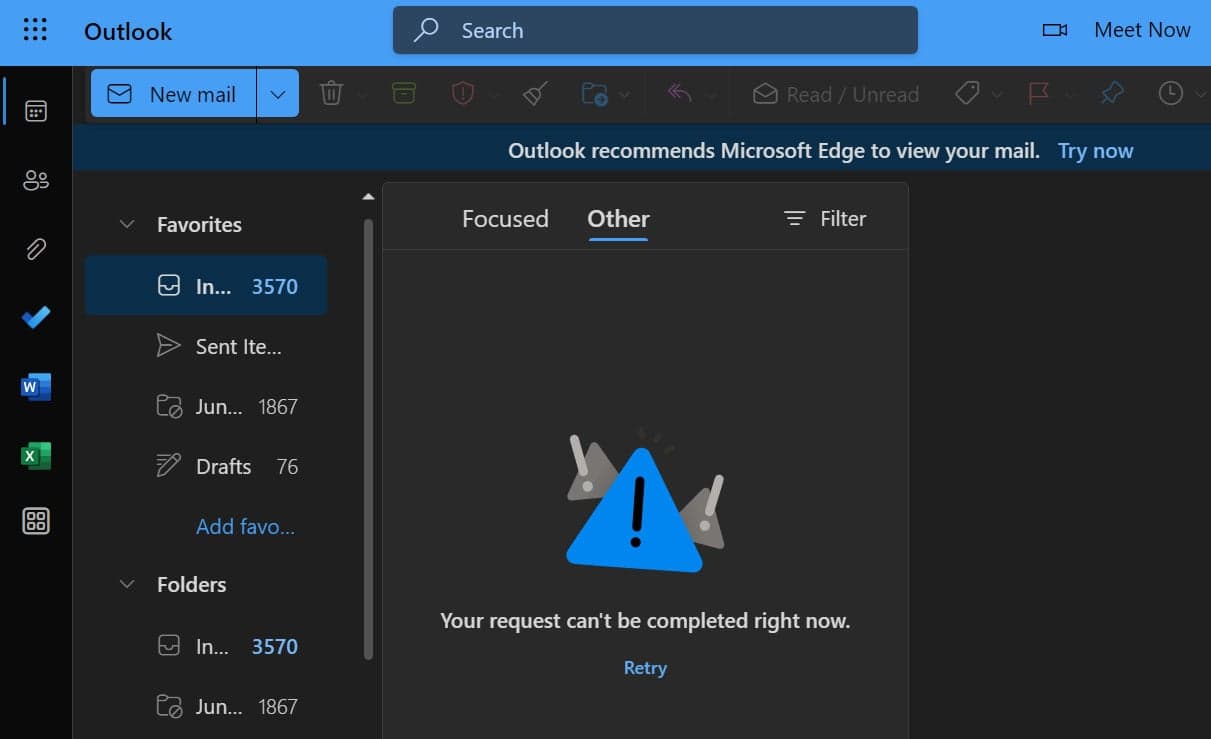Collapse the Folders section
The height and width of the screenshot is (739, 1211).
127,584
